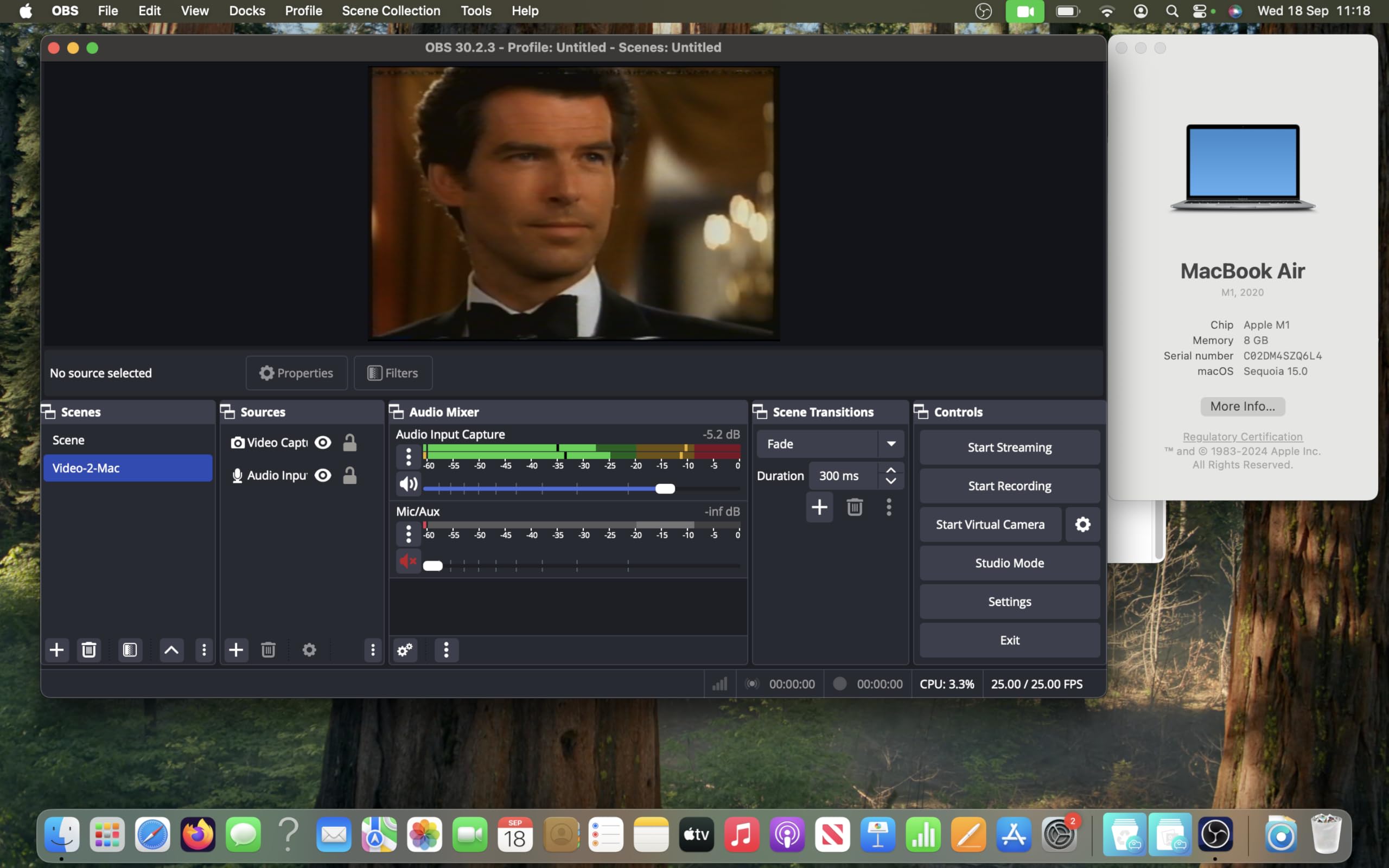Open Audio Input Capture three-dot options
Screen dimensions: 1389x868
(408, 457)
